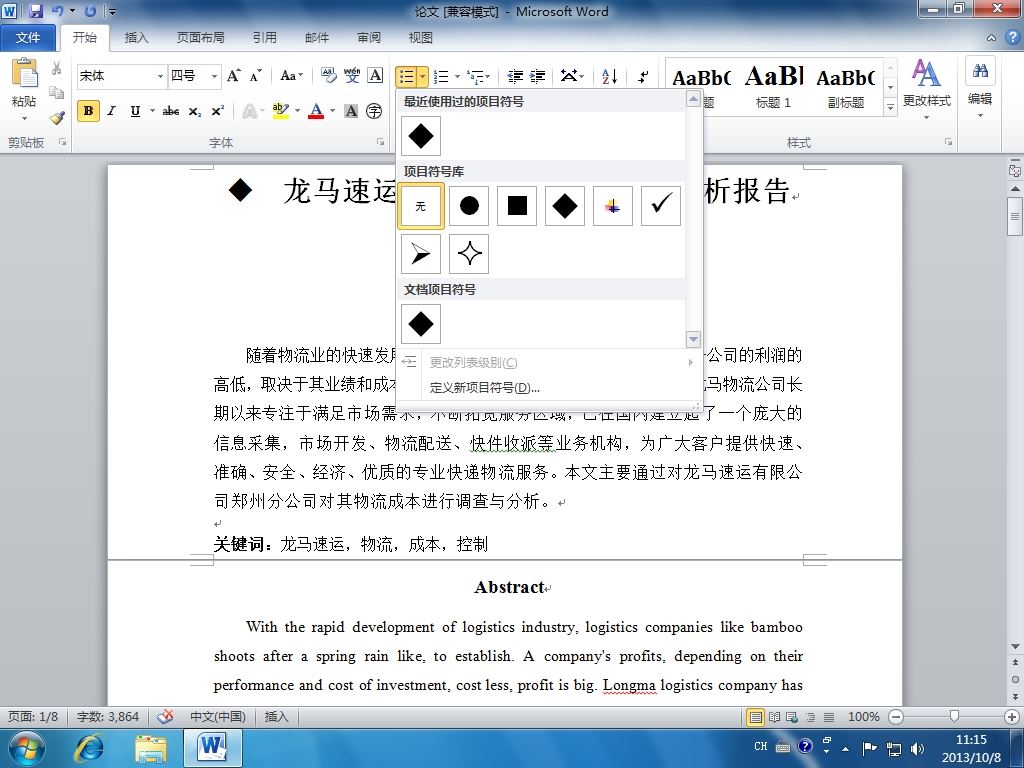Open the highlight color dropdown arrow
Screen dimensions: 1024x768
[x=297, y=111]
